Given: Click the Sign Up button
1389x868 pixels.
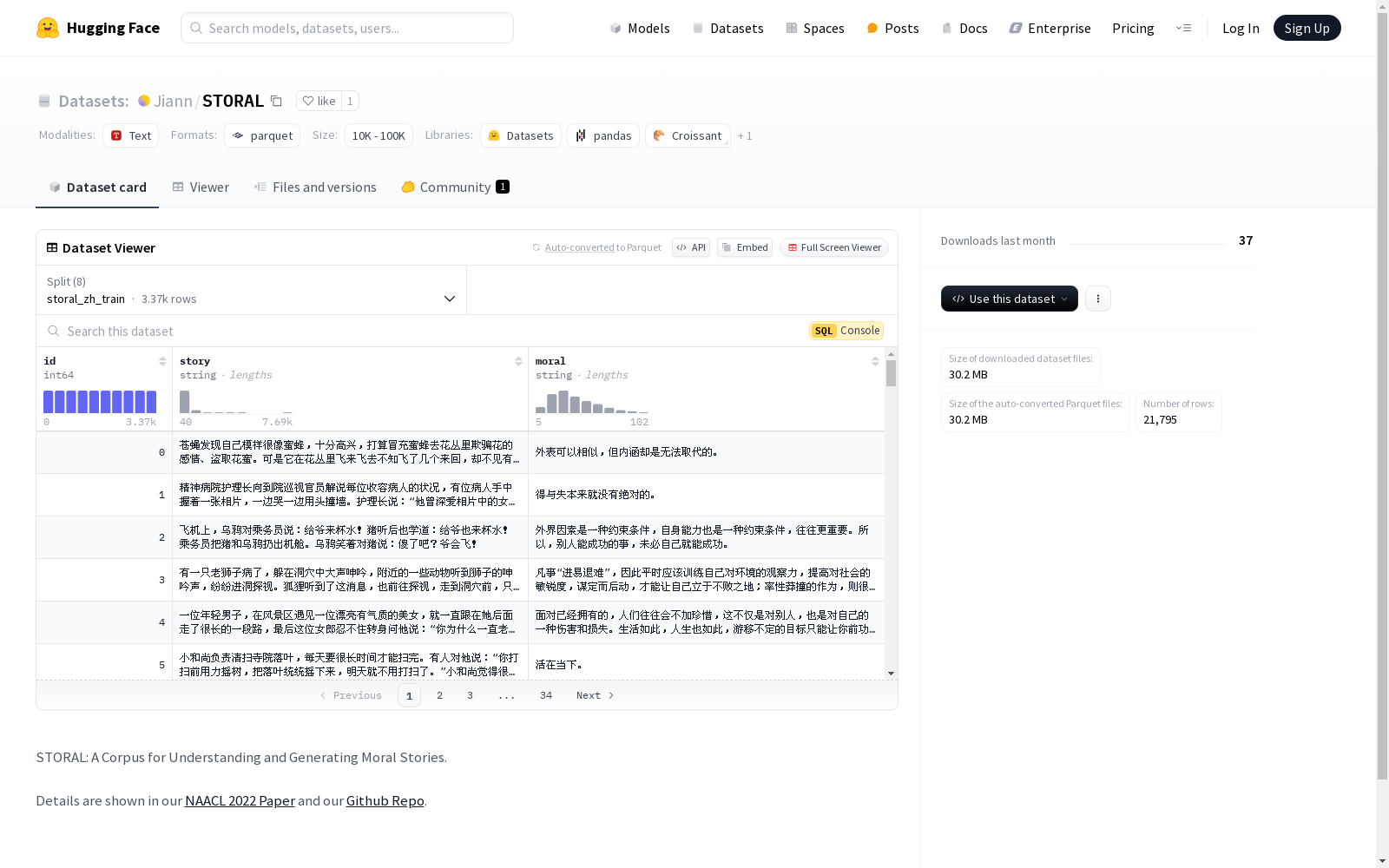Looking at the screenshot, I should (x=1307, y=28).
